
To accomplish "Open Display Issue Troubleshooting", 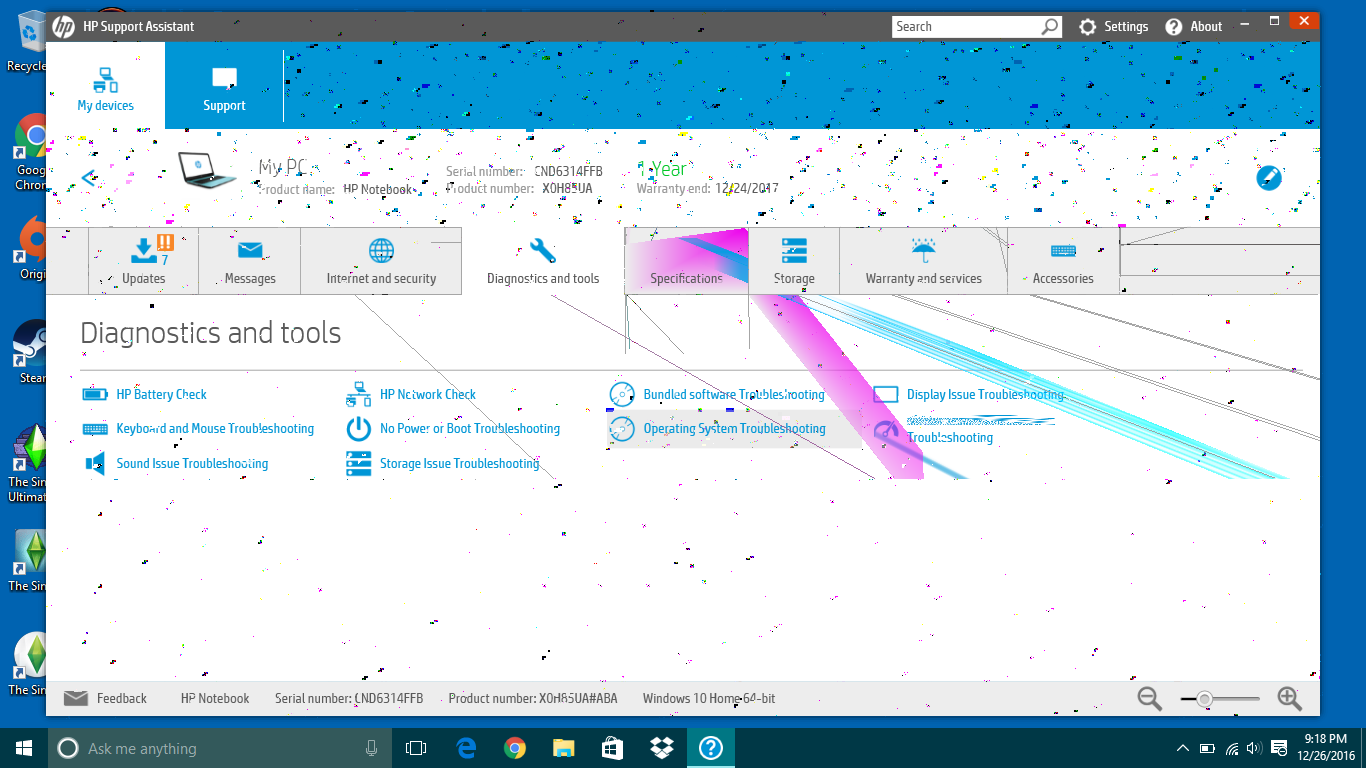I will click(985, 394).
